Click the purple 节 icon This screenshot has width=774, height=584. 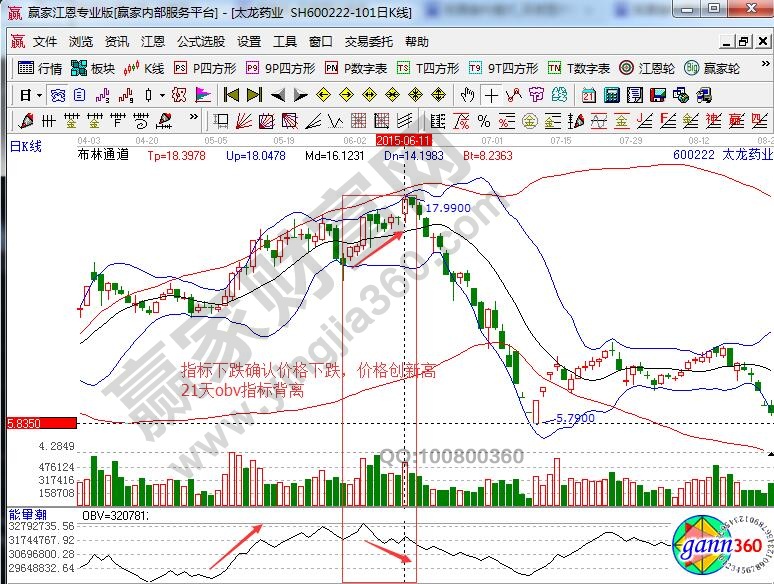point(536,95)
